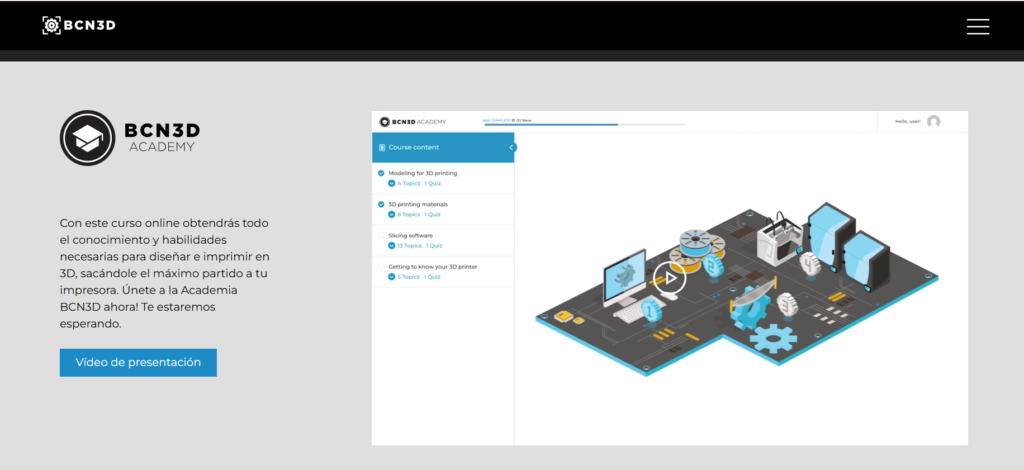Open the hamburger menu in the header

978,26
